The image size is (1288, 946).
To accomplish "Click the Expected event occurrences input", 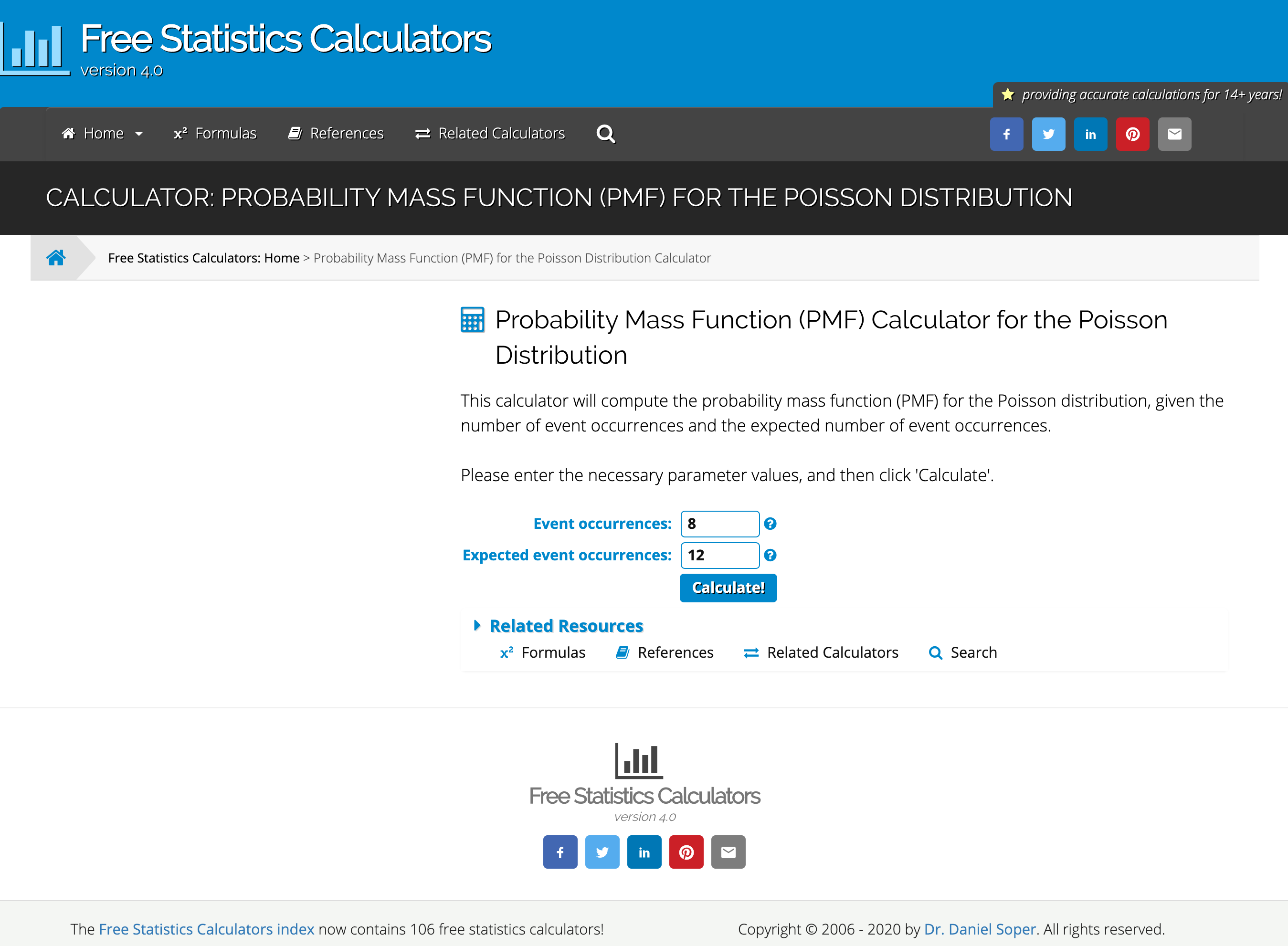I will click(719, 555).
